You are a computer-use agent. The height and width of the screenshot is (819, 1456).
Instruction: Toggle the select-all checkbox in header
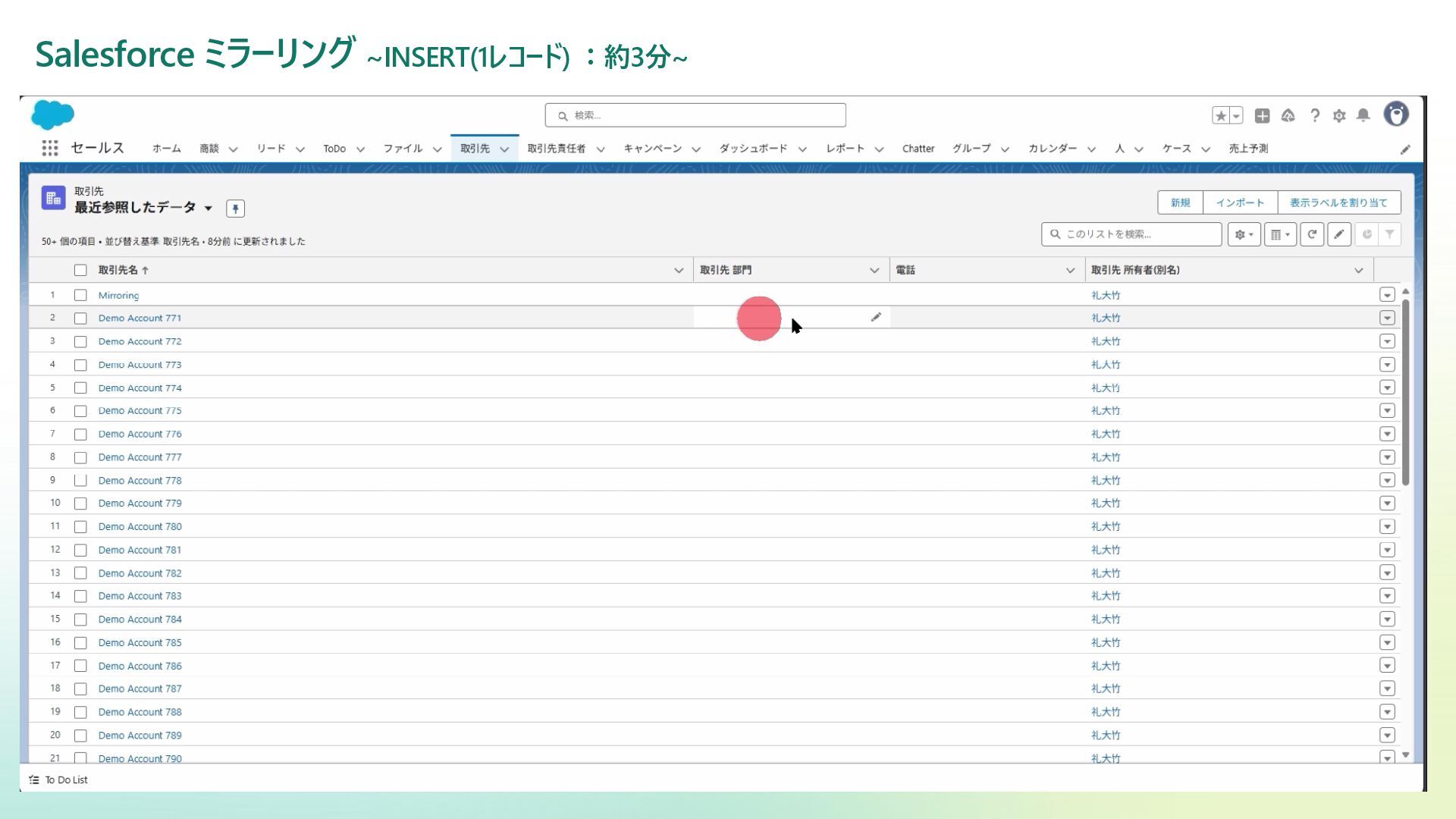click(x=80, y=270)
